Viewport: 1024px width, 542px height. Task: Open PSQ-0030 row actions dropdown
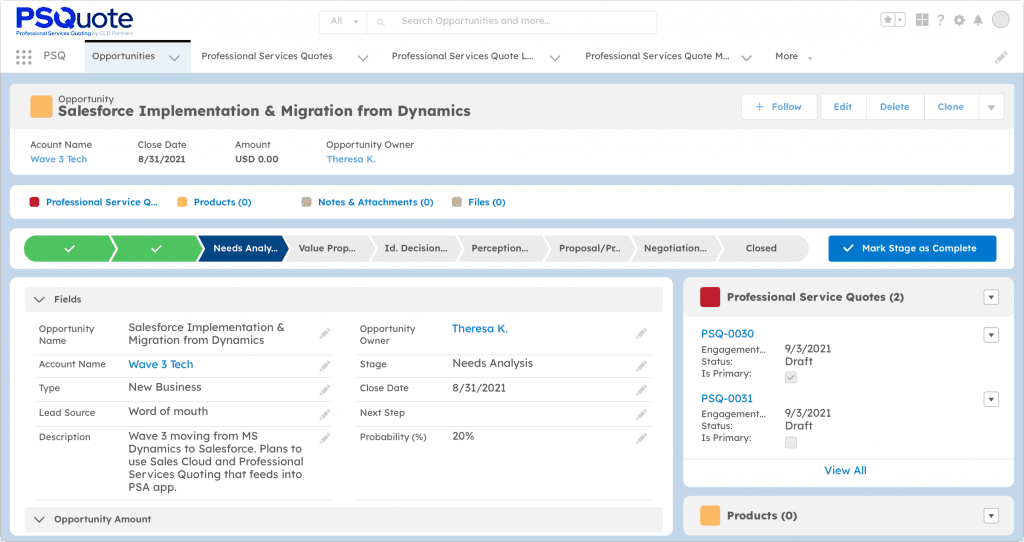click(991, 335)
